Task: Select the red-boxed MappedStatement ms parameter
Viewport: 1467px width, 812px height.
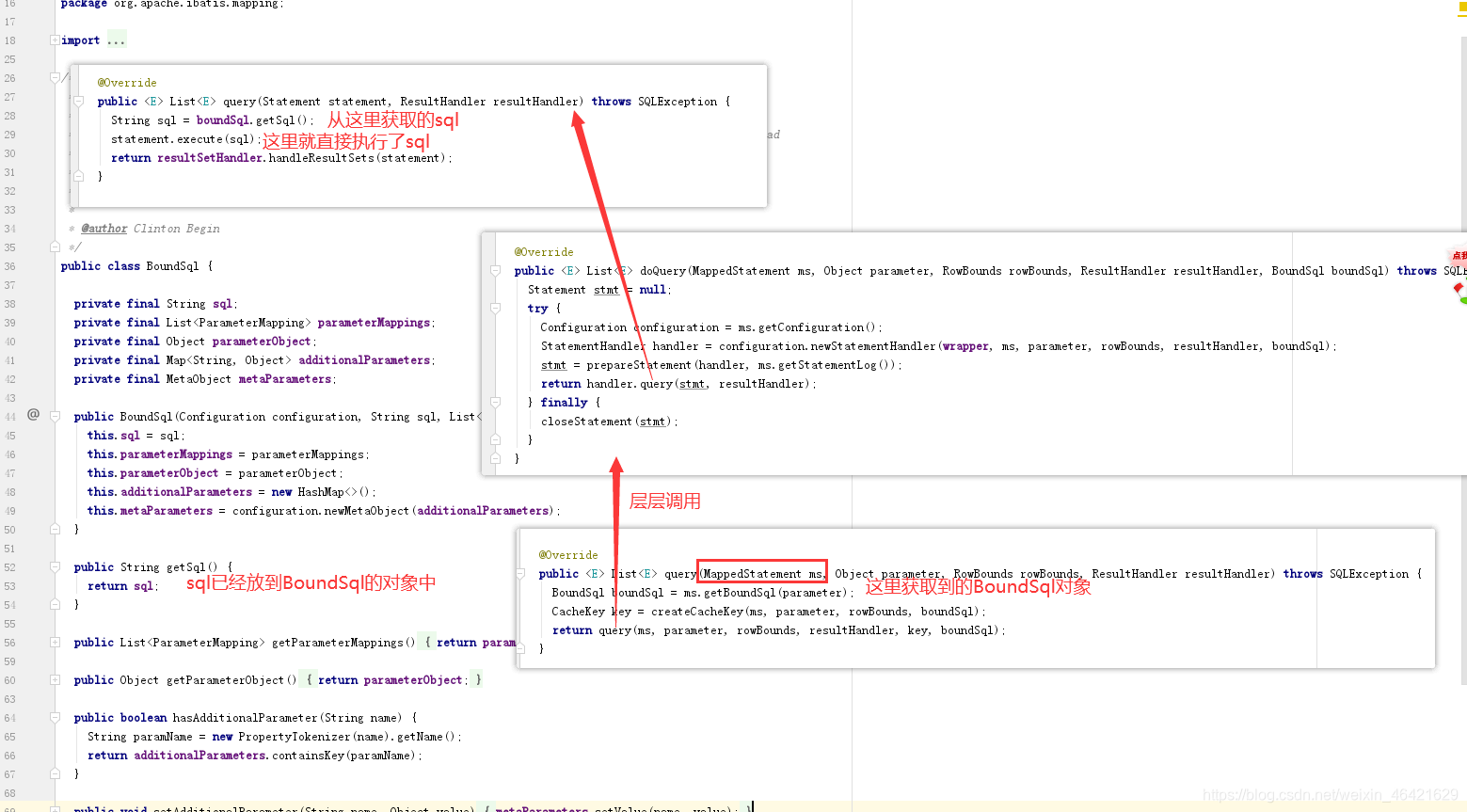Action: [761, 573]
